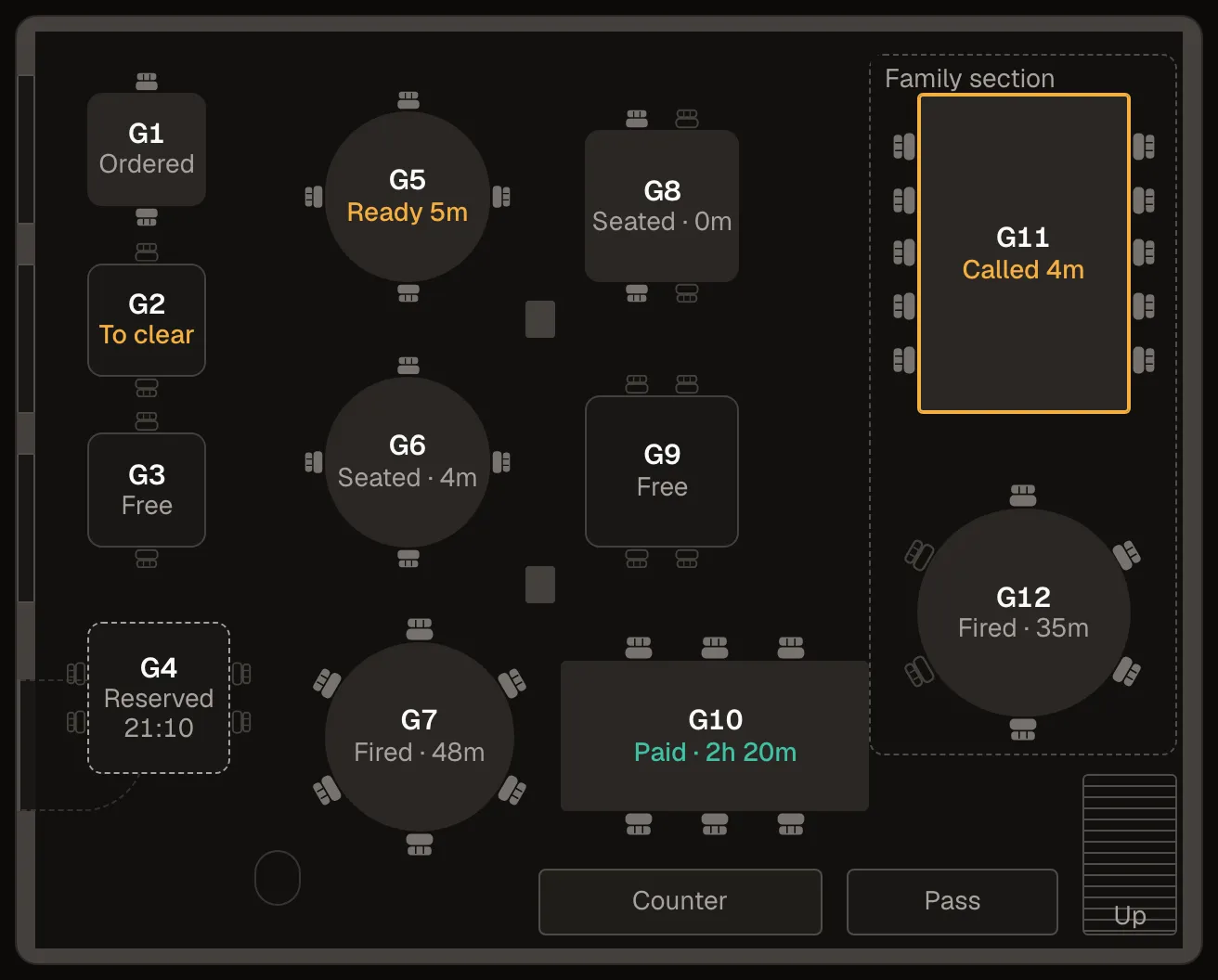Select the chair directly below table G1
This screenshot has width=1218, height=980.
click(x=147, y=217)
